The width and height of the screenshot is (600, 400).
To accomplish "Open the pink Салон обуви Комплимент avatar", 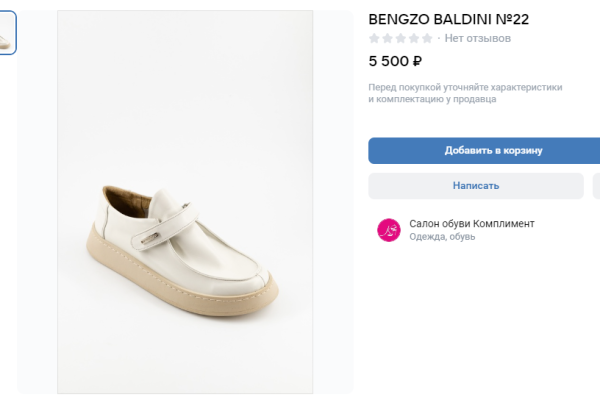I will (388, 230).
